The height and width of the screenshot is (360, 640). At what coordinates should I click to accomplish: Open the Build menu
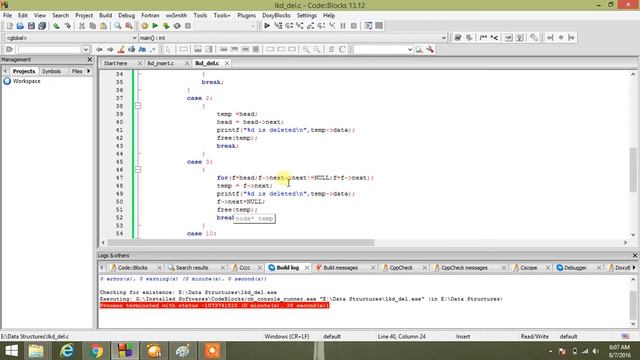[105, 15]
